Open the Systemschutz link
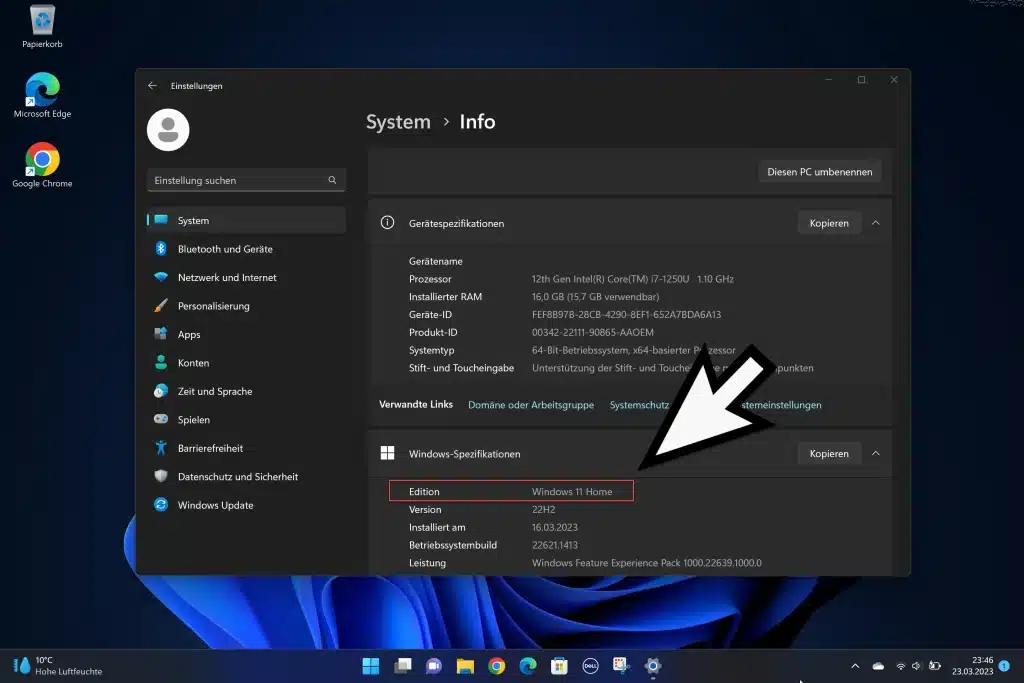This screenshot has height=683, width=1024. pos(639,405)
